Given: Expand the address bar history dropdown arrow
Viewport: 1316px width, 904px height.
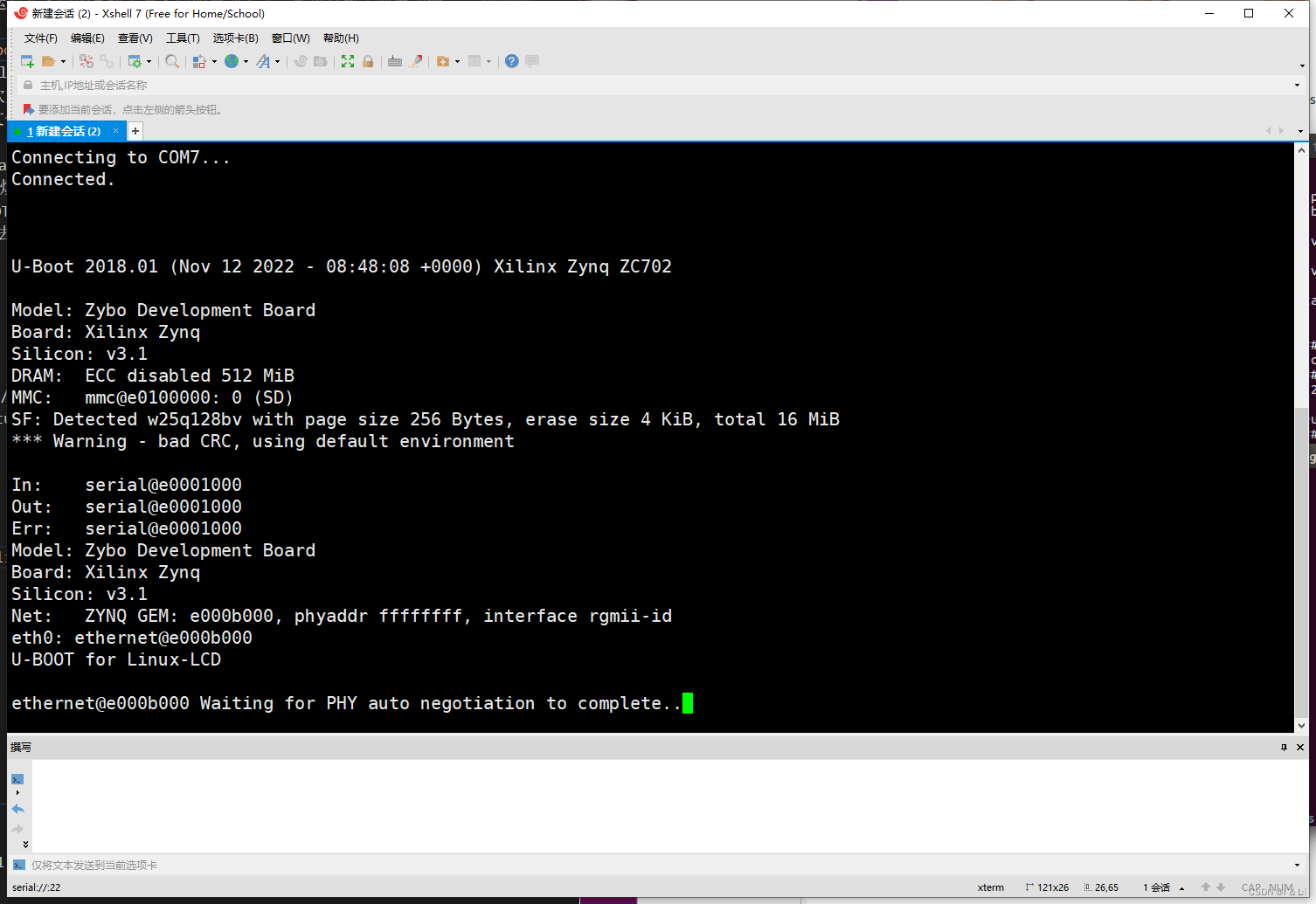Looking at the screenshot, I should click(x=1297, y=86).
